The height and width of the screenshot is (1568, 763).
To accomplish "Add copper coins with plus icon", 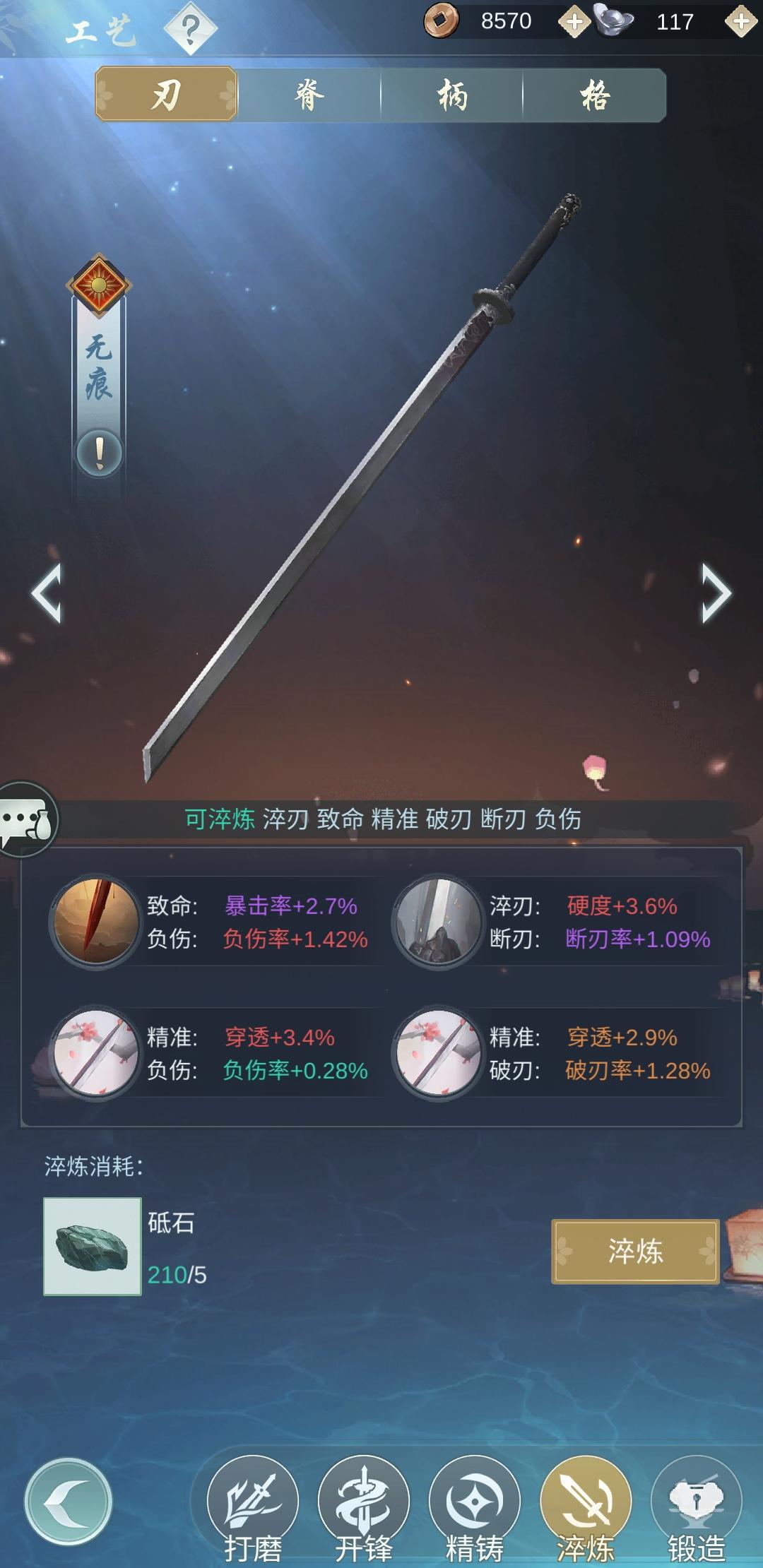I will pyautogui.click(x=574, y=22).
